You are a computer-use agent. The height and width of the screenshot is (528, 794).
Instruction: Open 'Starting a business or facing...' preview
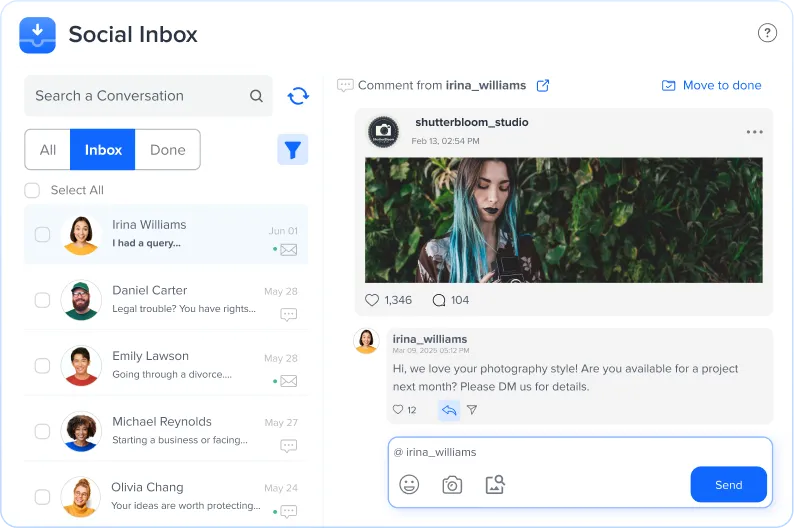[x=180, y=440]
